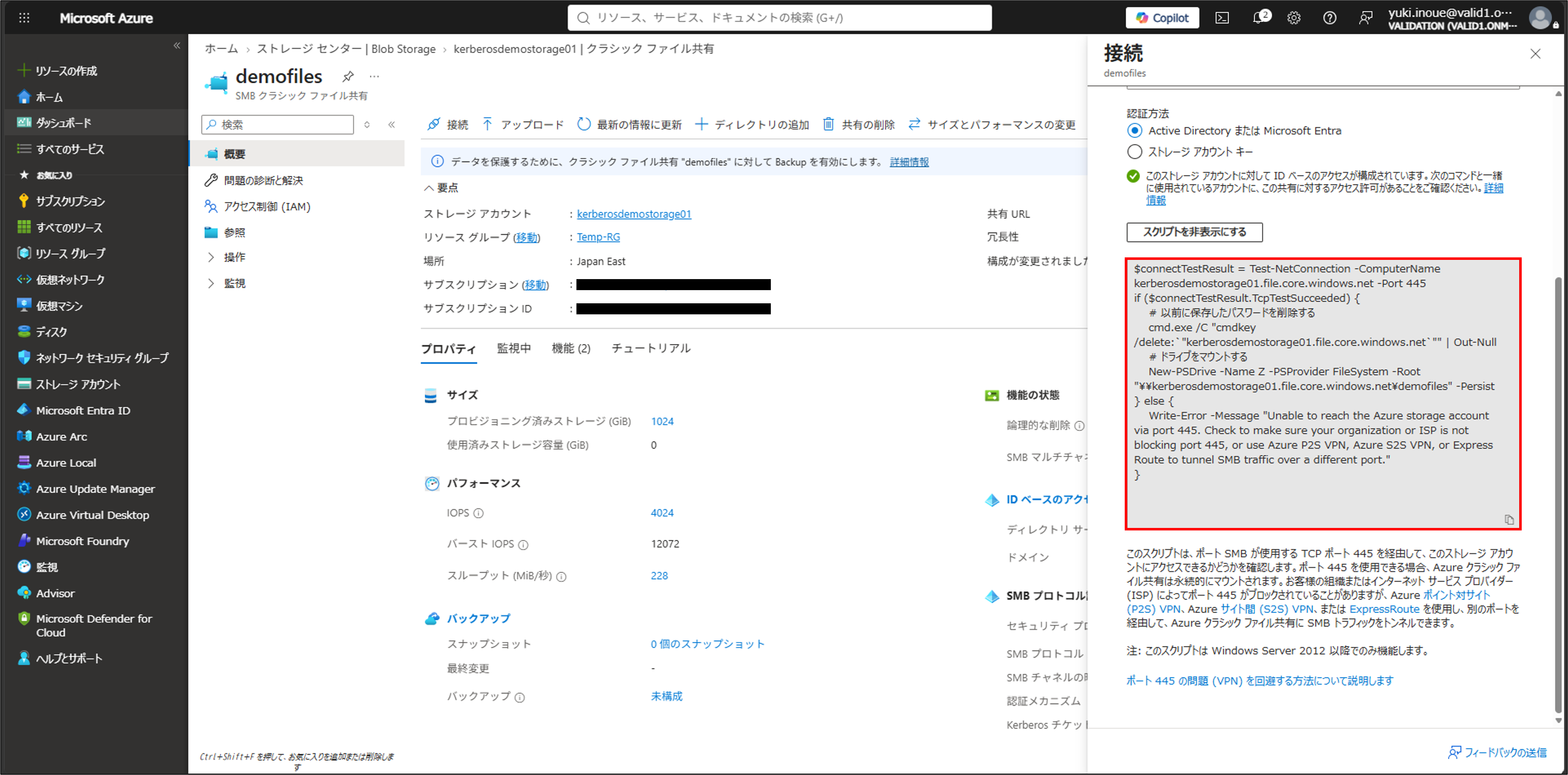Click the Connect (接続) toolbar button

[448, 125]
